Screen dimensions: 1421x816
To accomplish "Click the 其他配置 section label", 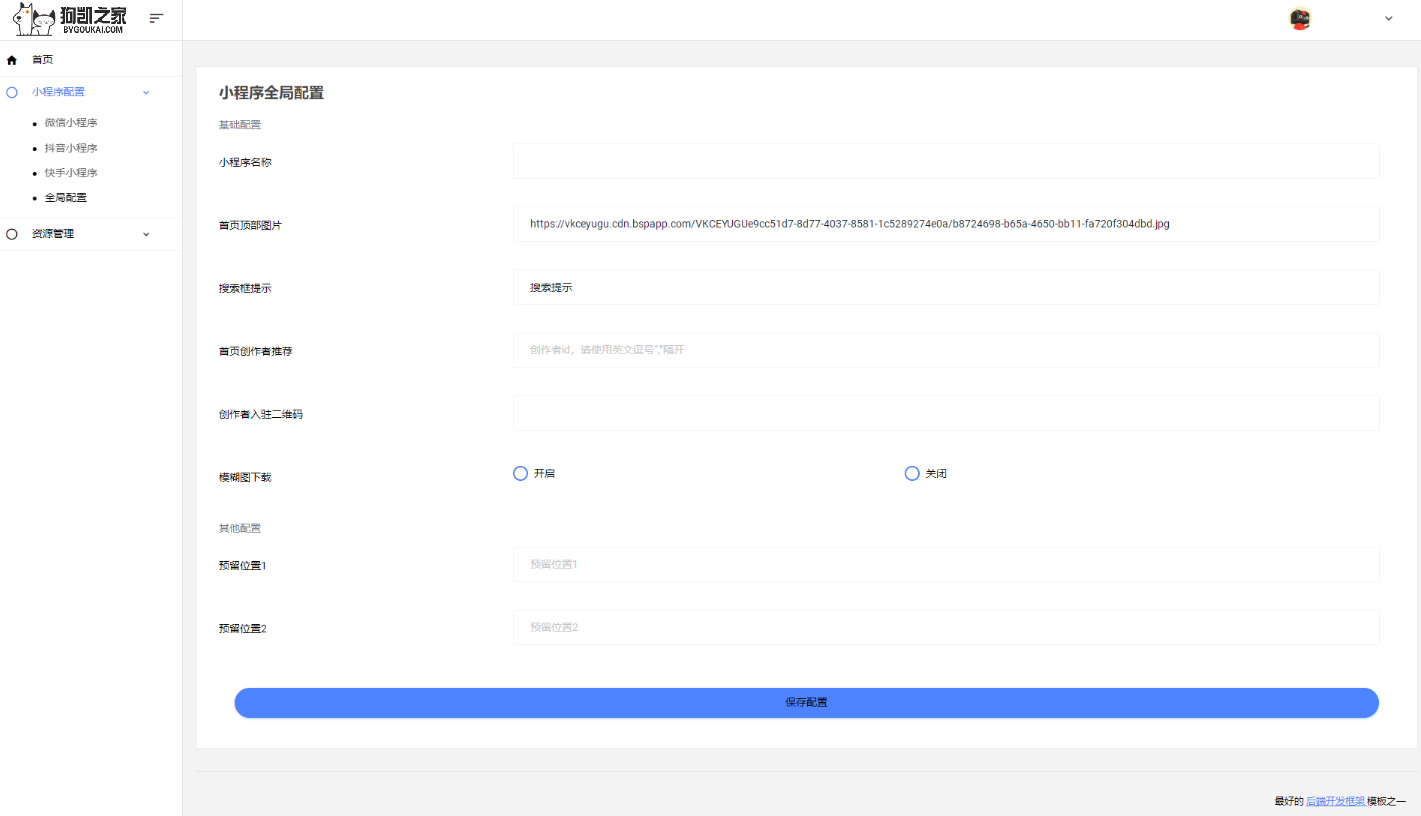I will 240,528.
